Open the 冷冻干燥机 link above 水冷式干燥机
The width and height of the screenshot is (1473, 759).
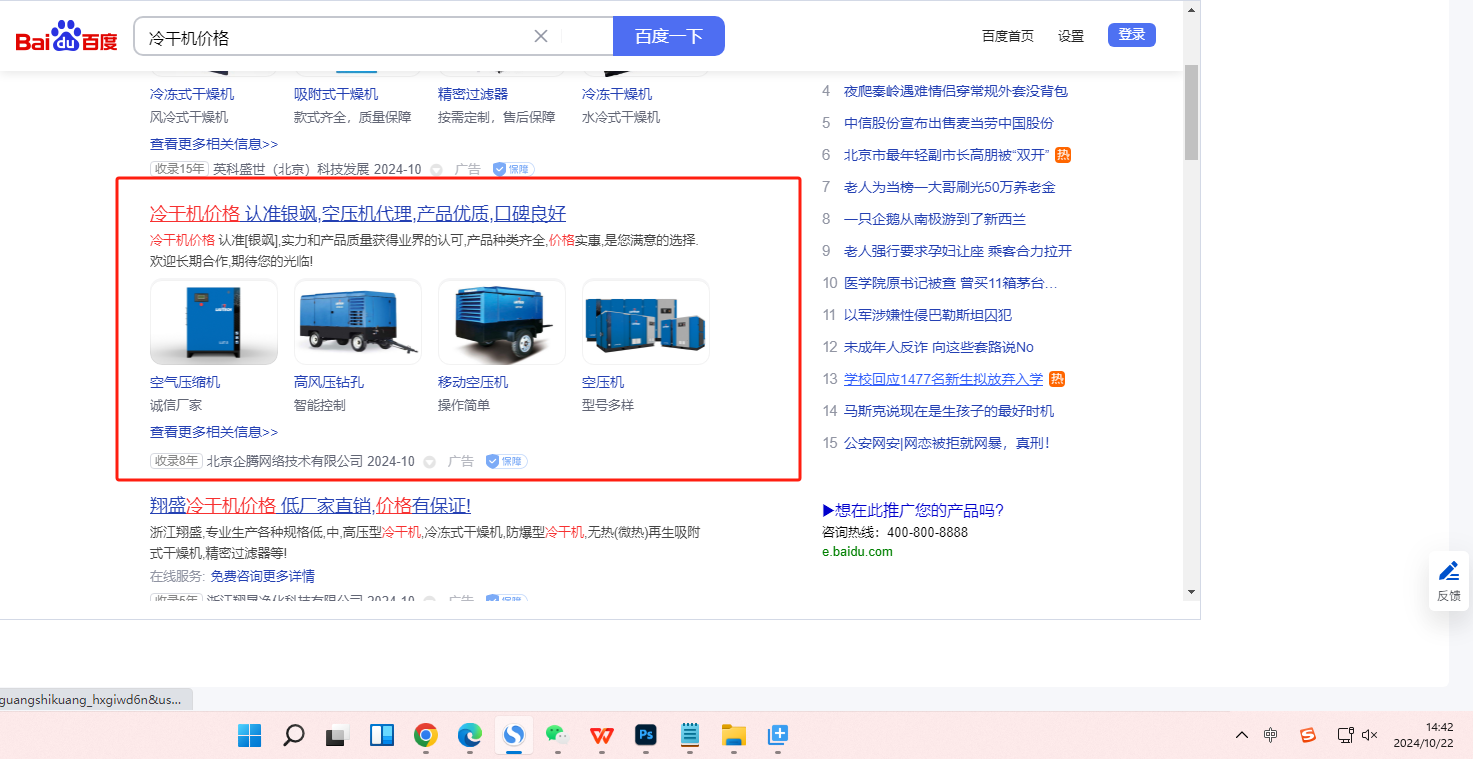pyautogui.click(x=617, y=94)
